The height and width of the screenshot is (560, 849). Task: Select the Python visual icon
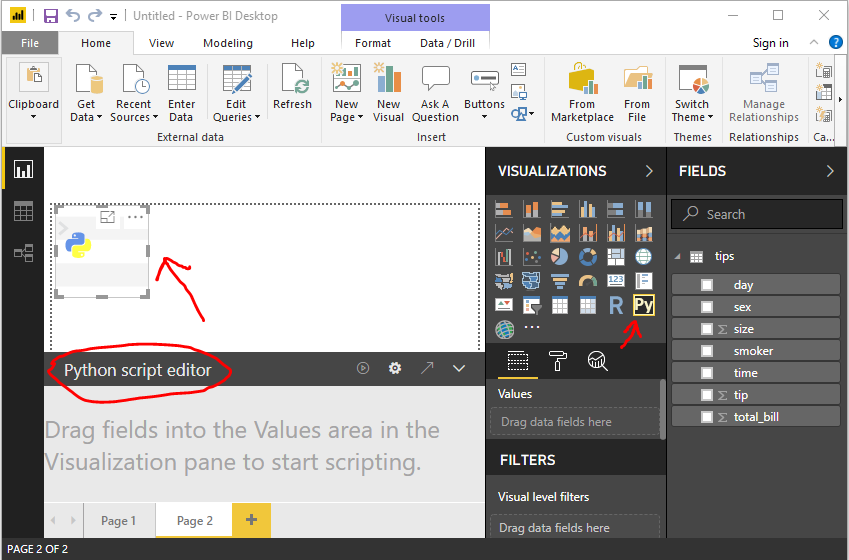[x=643, y=305]
